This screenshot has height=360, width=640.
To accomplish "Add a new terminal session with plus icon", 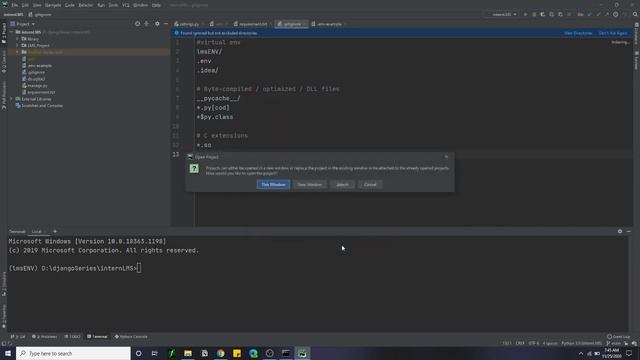I will coord(55,231).
